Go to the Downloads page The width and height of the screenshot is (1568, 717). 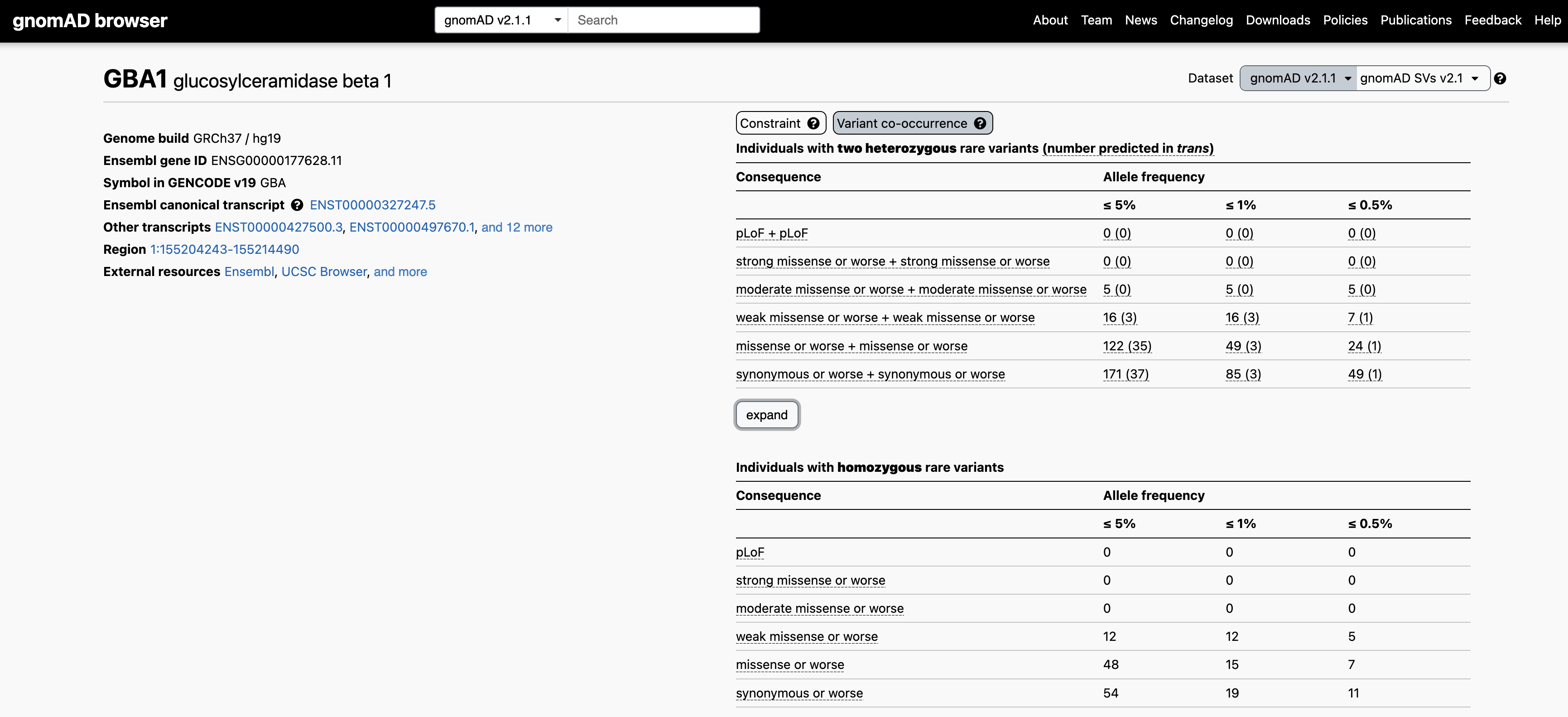point(1277,20)
